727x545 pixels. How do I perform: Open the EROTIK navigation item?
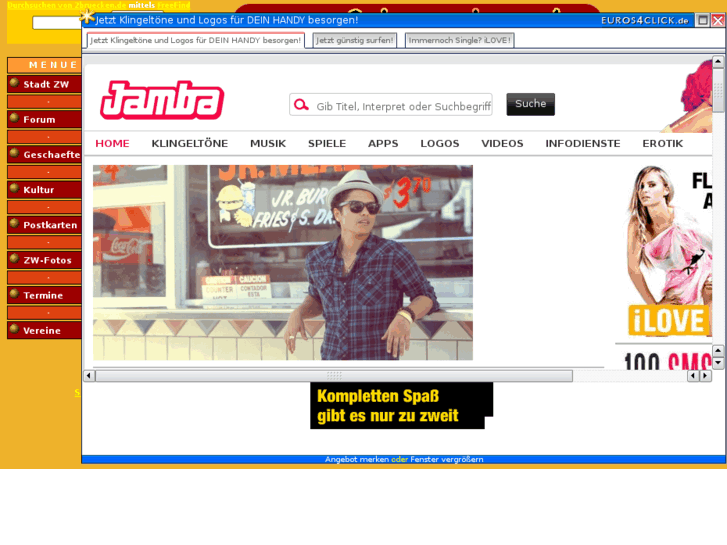[x=663, y=143]
